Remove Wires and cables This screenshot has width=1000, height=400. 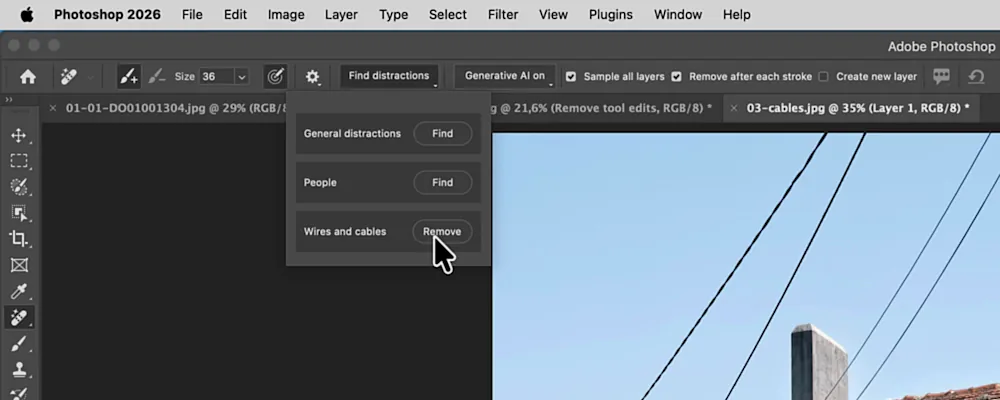(x=443, y=232)
